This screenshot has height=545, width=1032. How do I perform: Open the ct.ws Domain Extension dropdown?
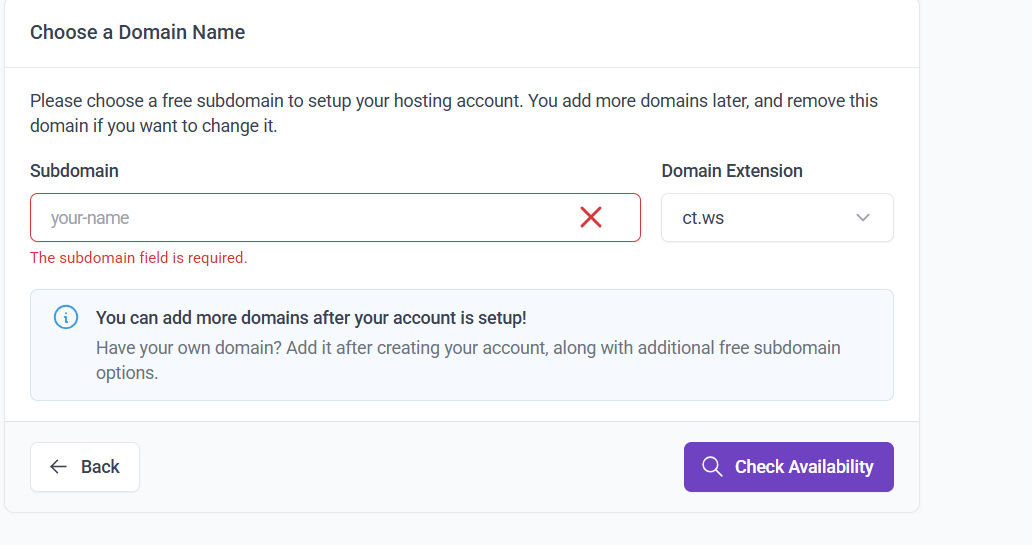coord(776,218)
